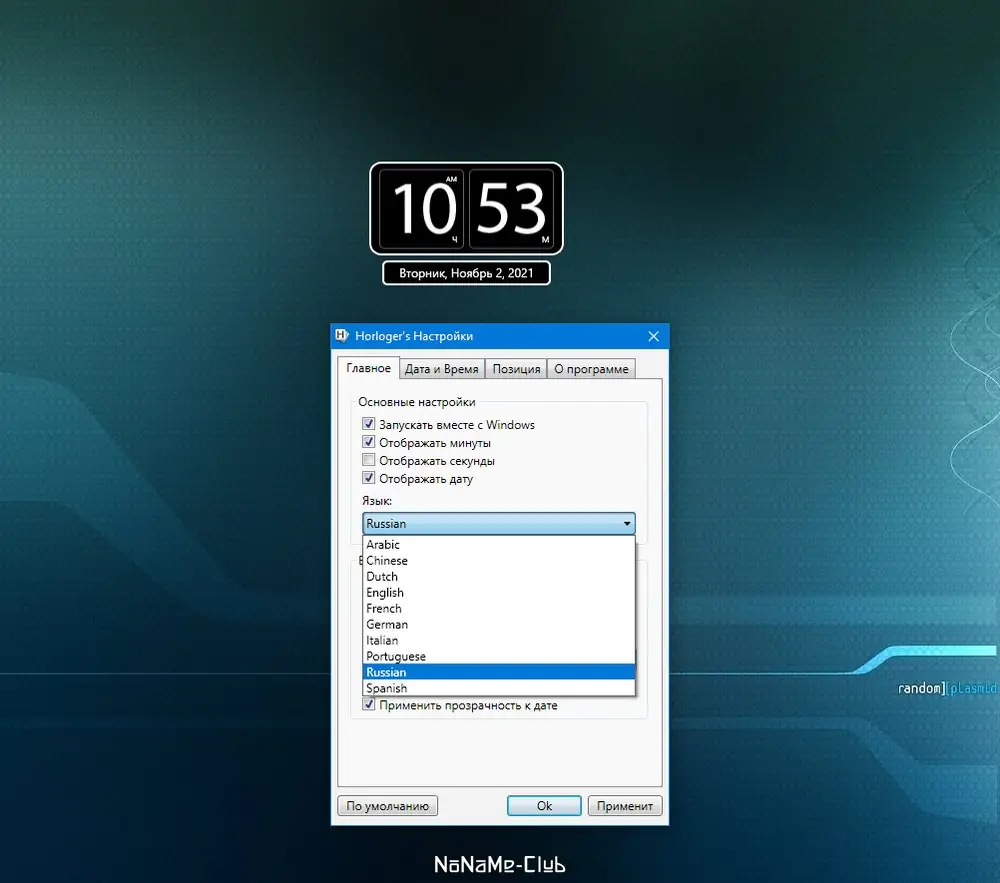Select Italian from language list
The width and height of the screenshot is (1000, 883).
pos(499,640)
